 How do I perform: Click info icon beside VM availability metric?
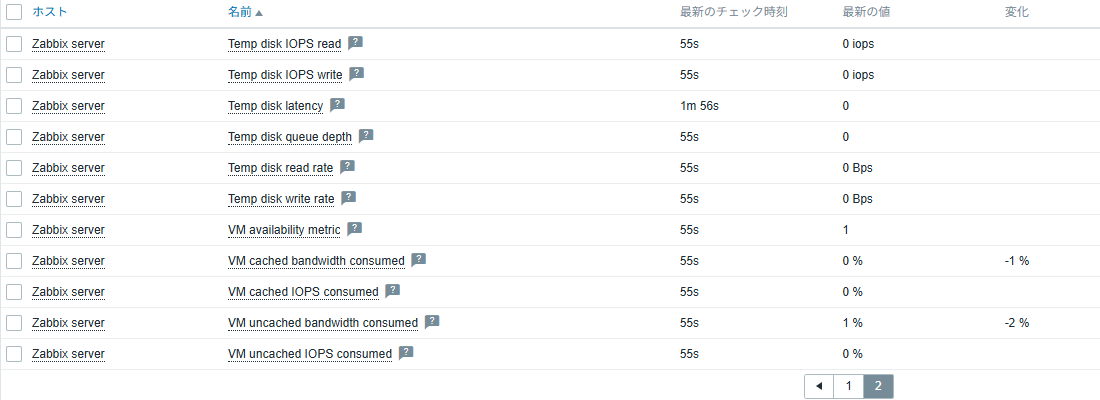(354, 229)
